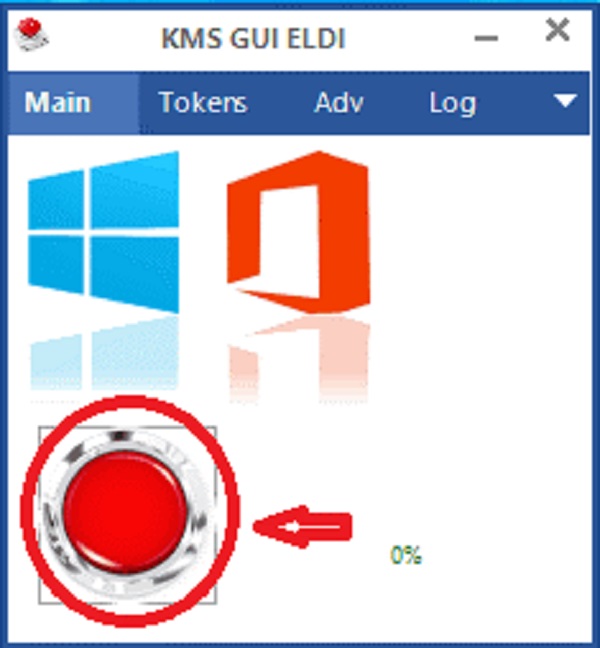Click the big red activation button
This screenshot has height=648, width=600.
pyautogui.click(x=125, y=512)
